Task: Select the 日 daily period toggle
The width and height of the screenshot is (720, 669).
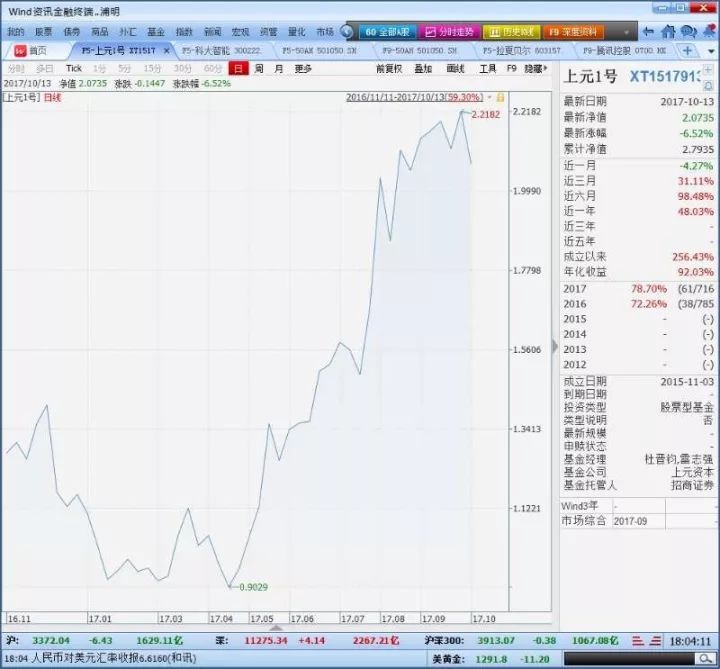Action: pyautogui.click(x=237, y=69)
